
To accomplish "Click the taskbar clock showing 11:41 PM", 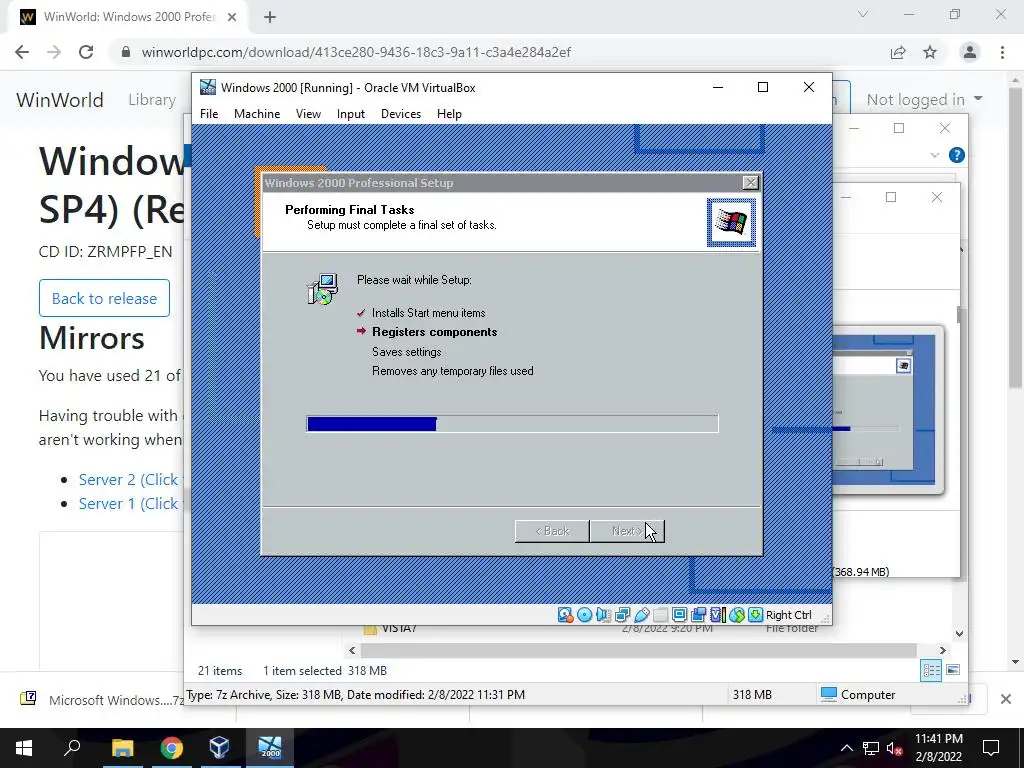I will pyautogui.click(x=938, y=748).
